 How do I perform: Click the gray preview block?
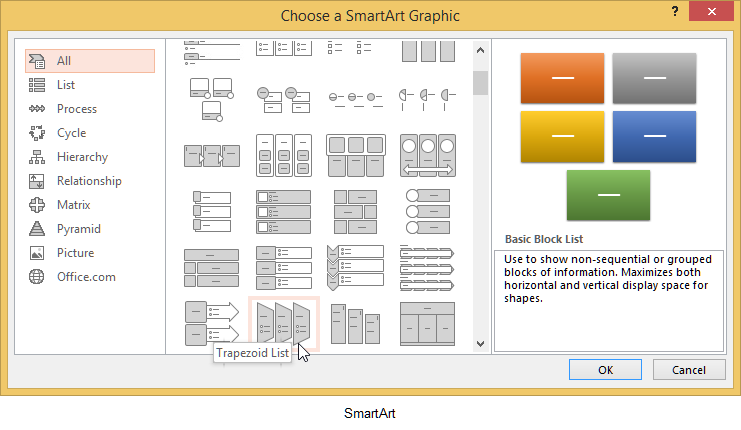tap(655, 78)
